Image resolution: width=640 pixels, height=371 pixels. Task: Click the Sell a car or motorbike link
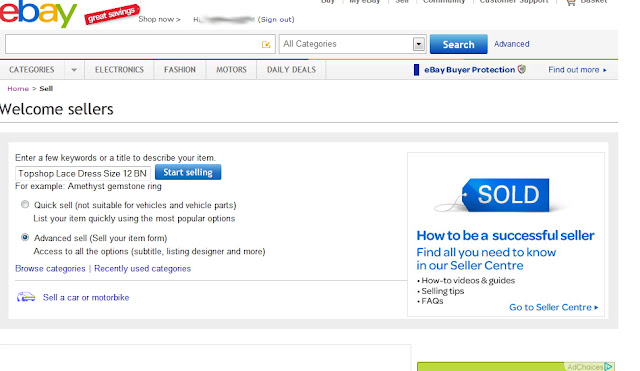tap(86, 298)
